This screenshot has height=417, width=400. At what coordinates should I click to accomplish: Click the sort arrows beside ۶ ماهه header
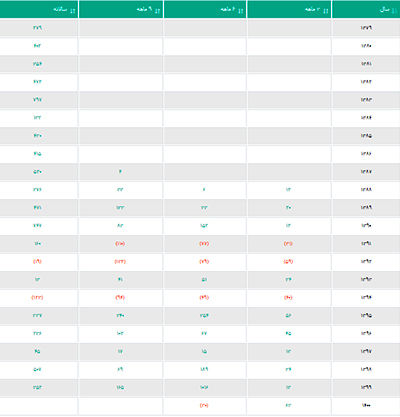pos(241,11)
